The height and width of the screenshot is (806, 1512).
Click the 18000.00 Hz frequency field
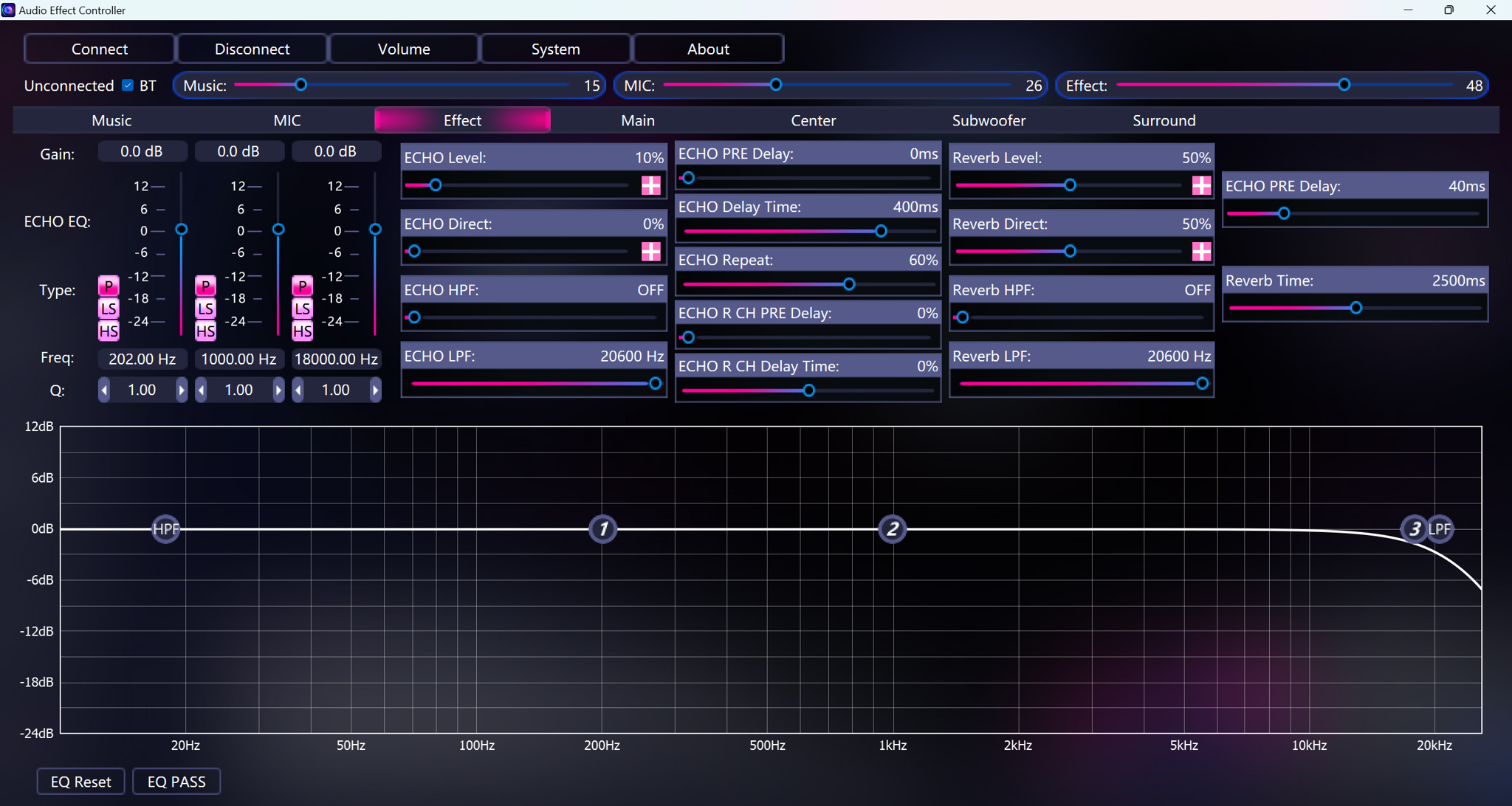point(336,359)
